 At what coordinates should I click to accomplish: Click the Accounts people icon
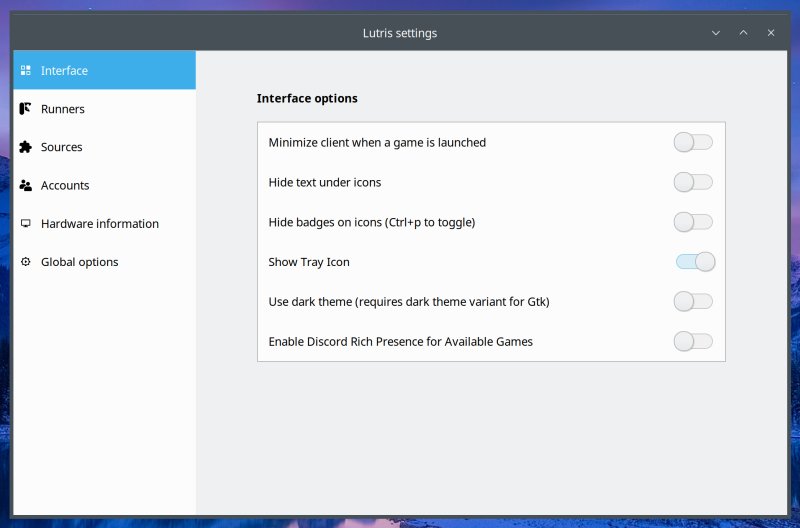click(26, 185)
